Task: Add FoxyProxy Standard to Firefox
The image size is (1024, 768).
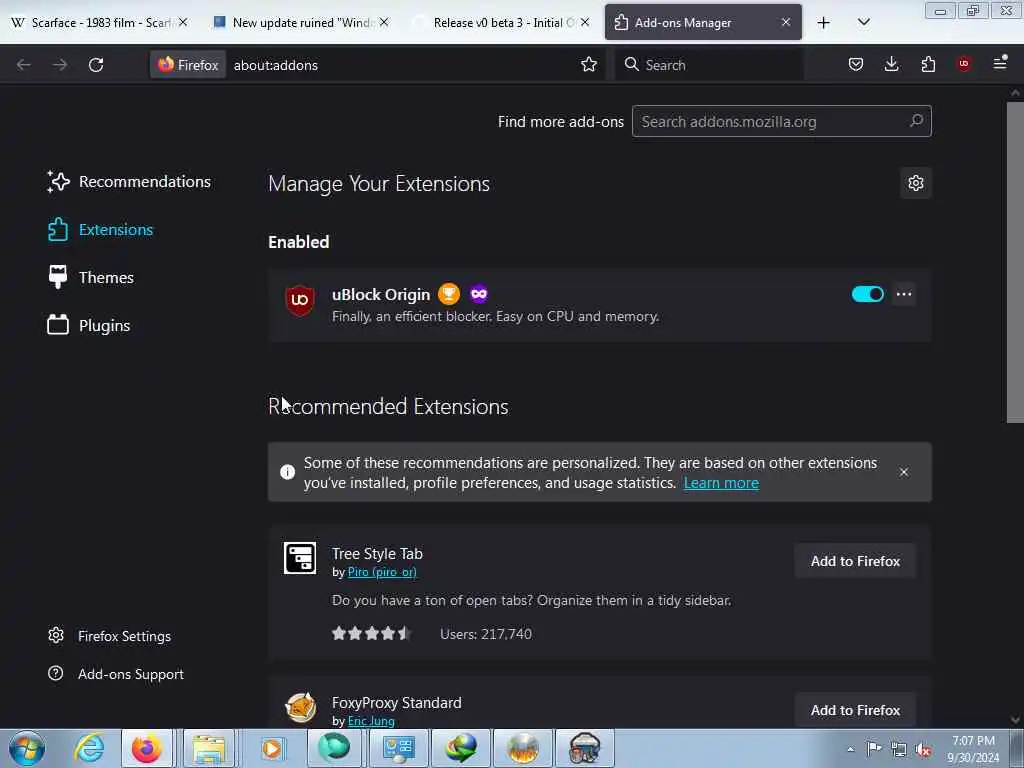Action: (x=855, y=710)
